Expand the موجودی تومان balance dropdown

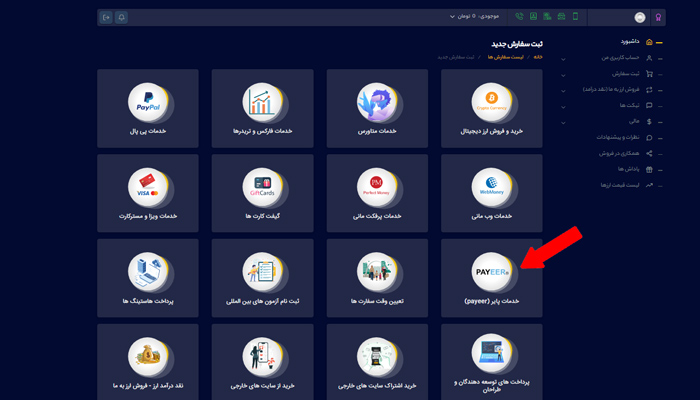(x=474, y=17)
